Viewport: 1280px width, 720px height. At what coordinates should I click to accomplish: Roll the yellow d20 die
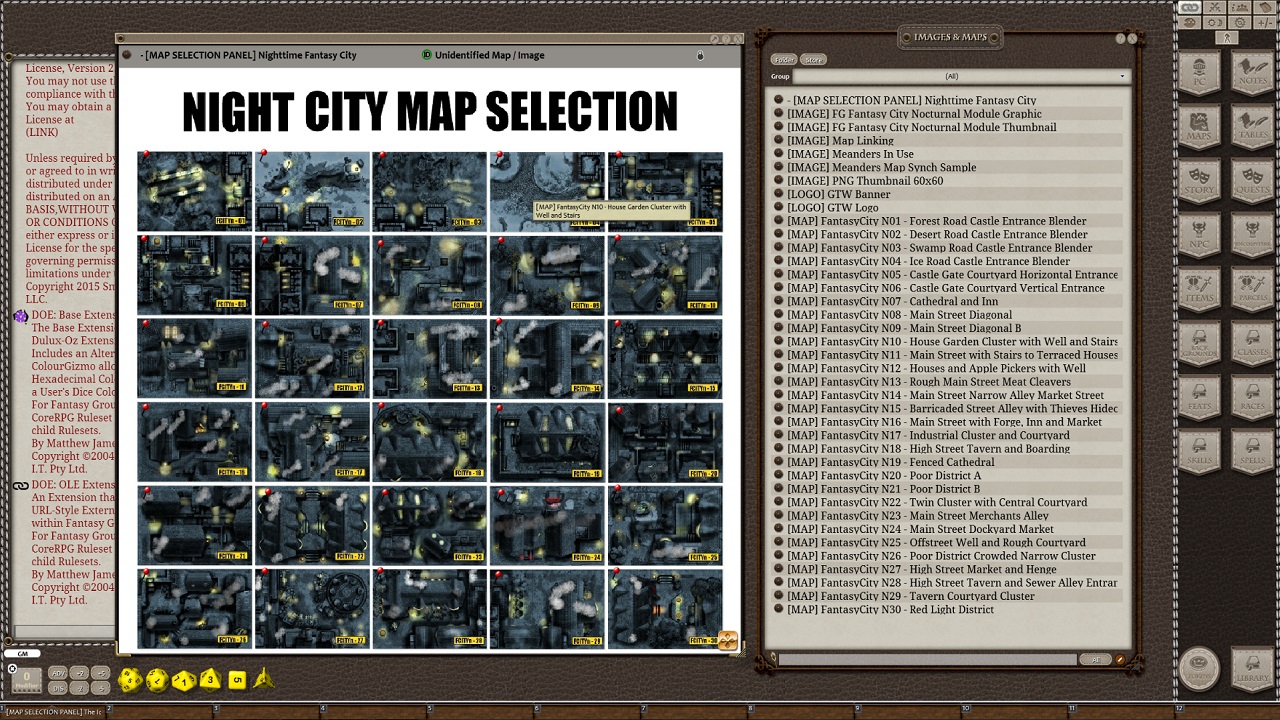click(x=131, y=679)
